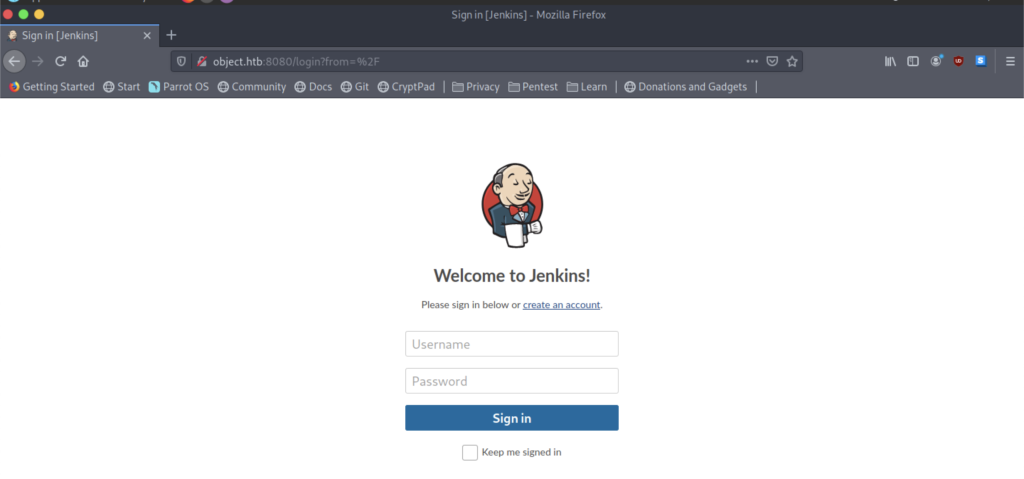Viewport: 1024px width, 479px height.
Task: Follow the create an account link
Action: pos(562,305)
